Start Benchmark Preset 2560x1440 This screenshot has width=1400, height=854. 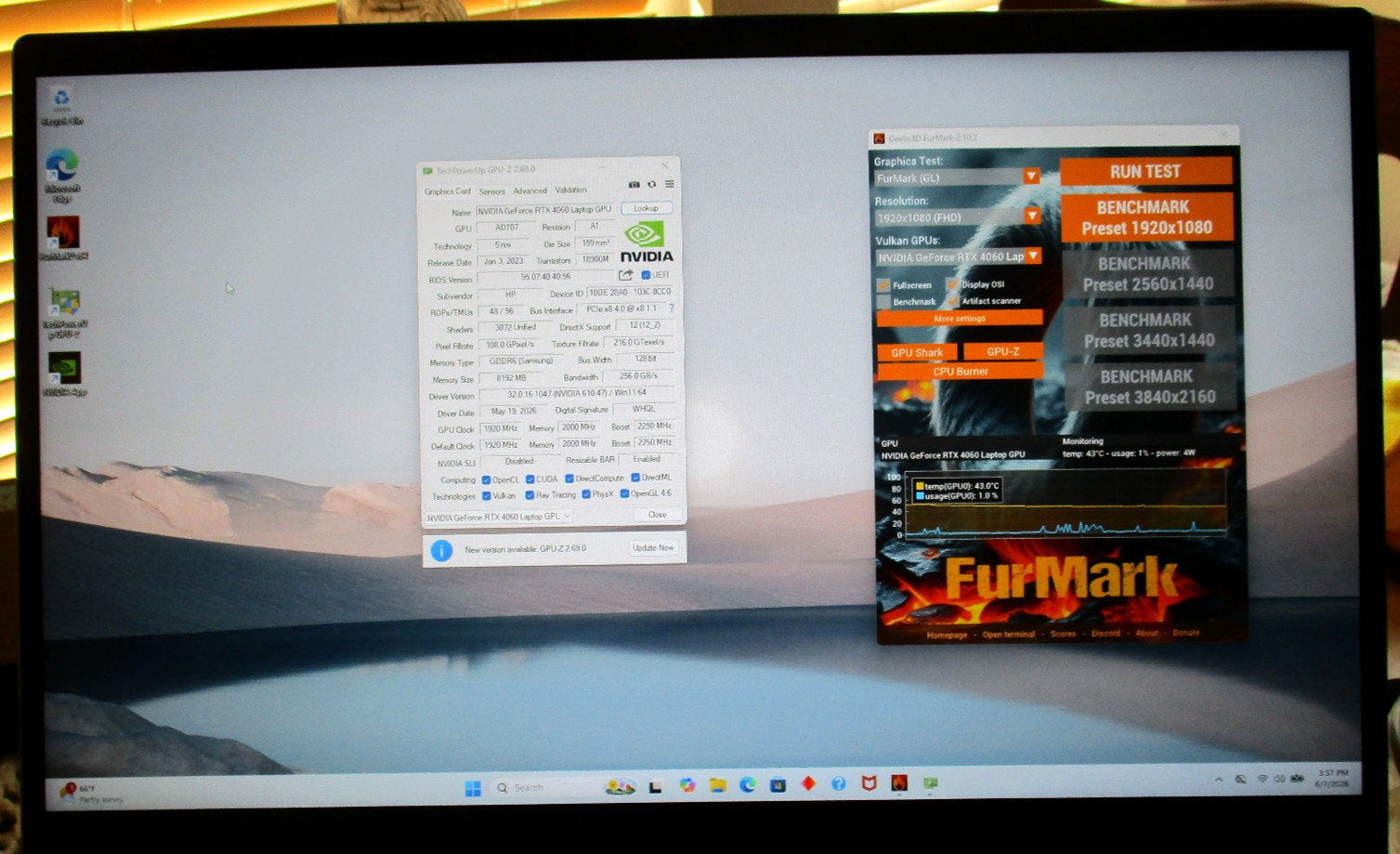[x=1148, y=274]
